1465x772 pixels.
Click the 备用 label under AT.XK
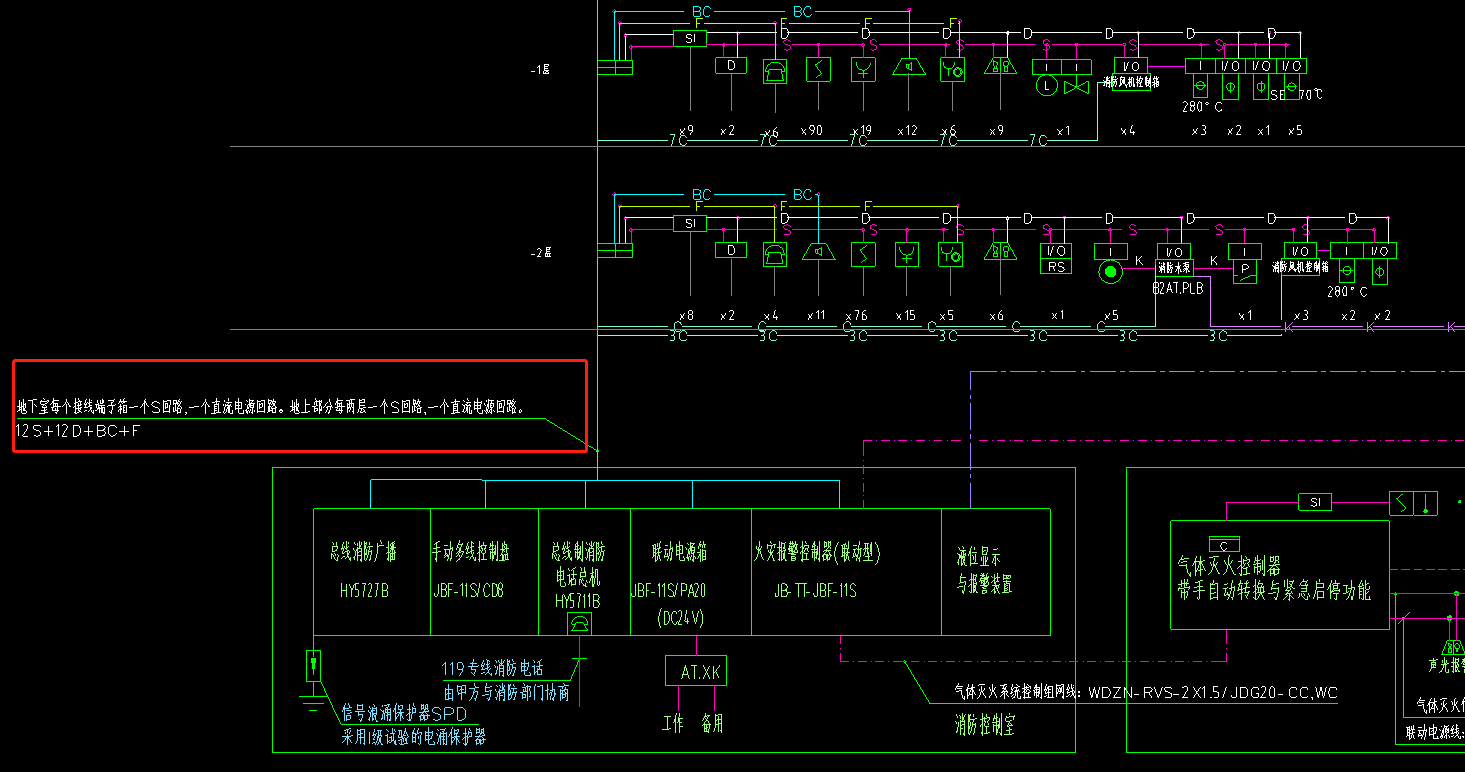tap(712, 724)
